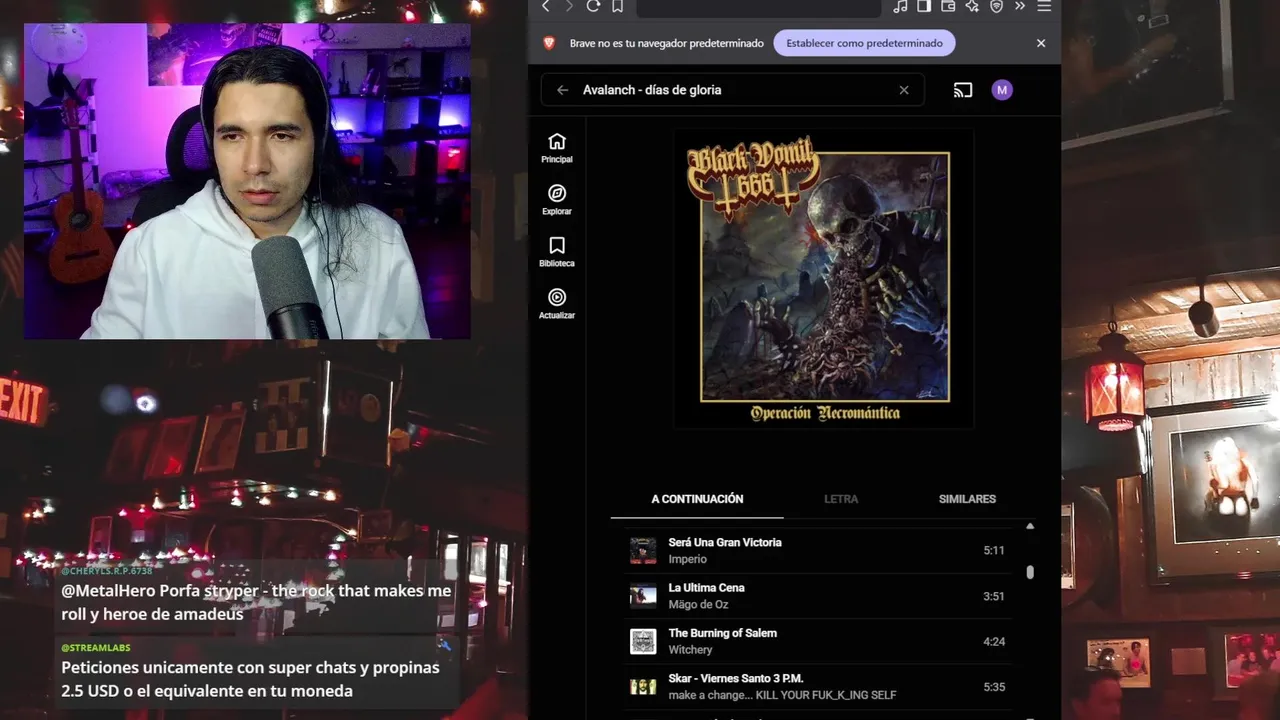Screen dimensions: 1280x720
Task: Click the browser address bar
Action: click(758, 7)
